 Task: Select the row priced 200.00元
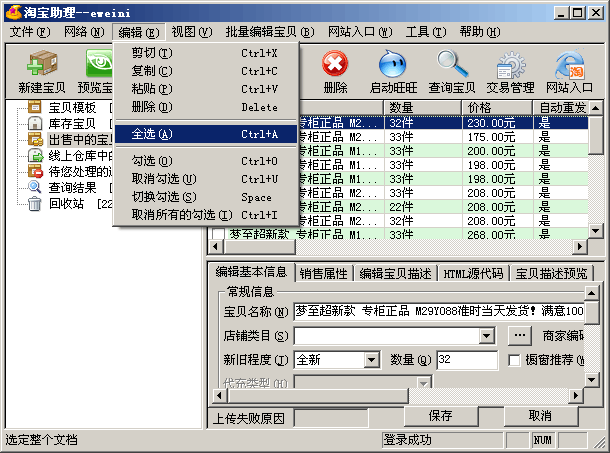point(443,151)
